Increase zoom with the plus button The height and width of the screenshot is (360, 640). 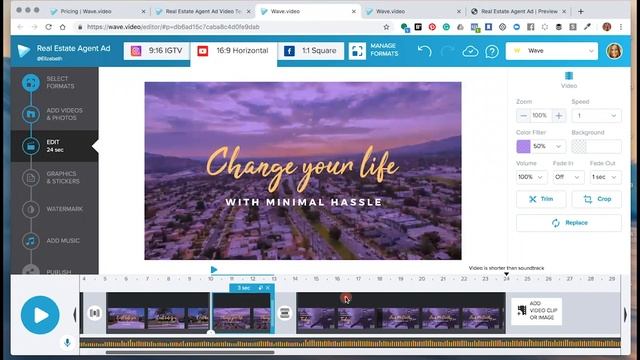[x=559, y=116]
